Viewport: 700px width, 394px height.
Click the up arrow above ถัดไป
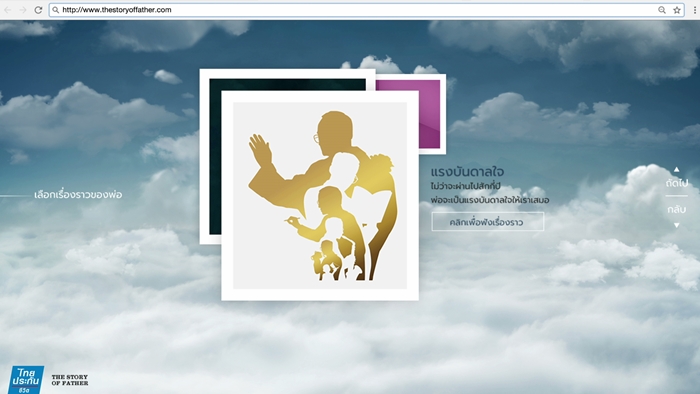[x=677, y=169]
